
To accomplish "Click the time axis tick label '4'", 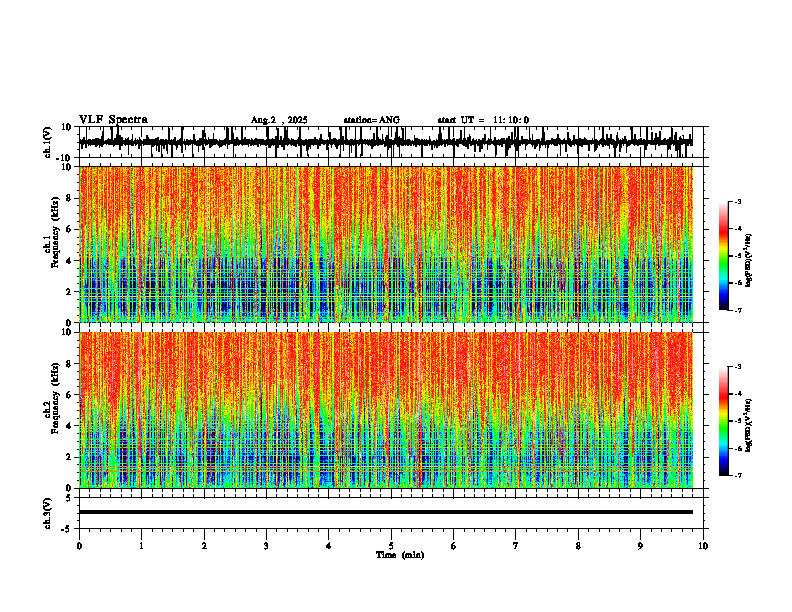I will point(328,546).
